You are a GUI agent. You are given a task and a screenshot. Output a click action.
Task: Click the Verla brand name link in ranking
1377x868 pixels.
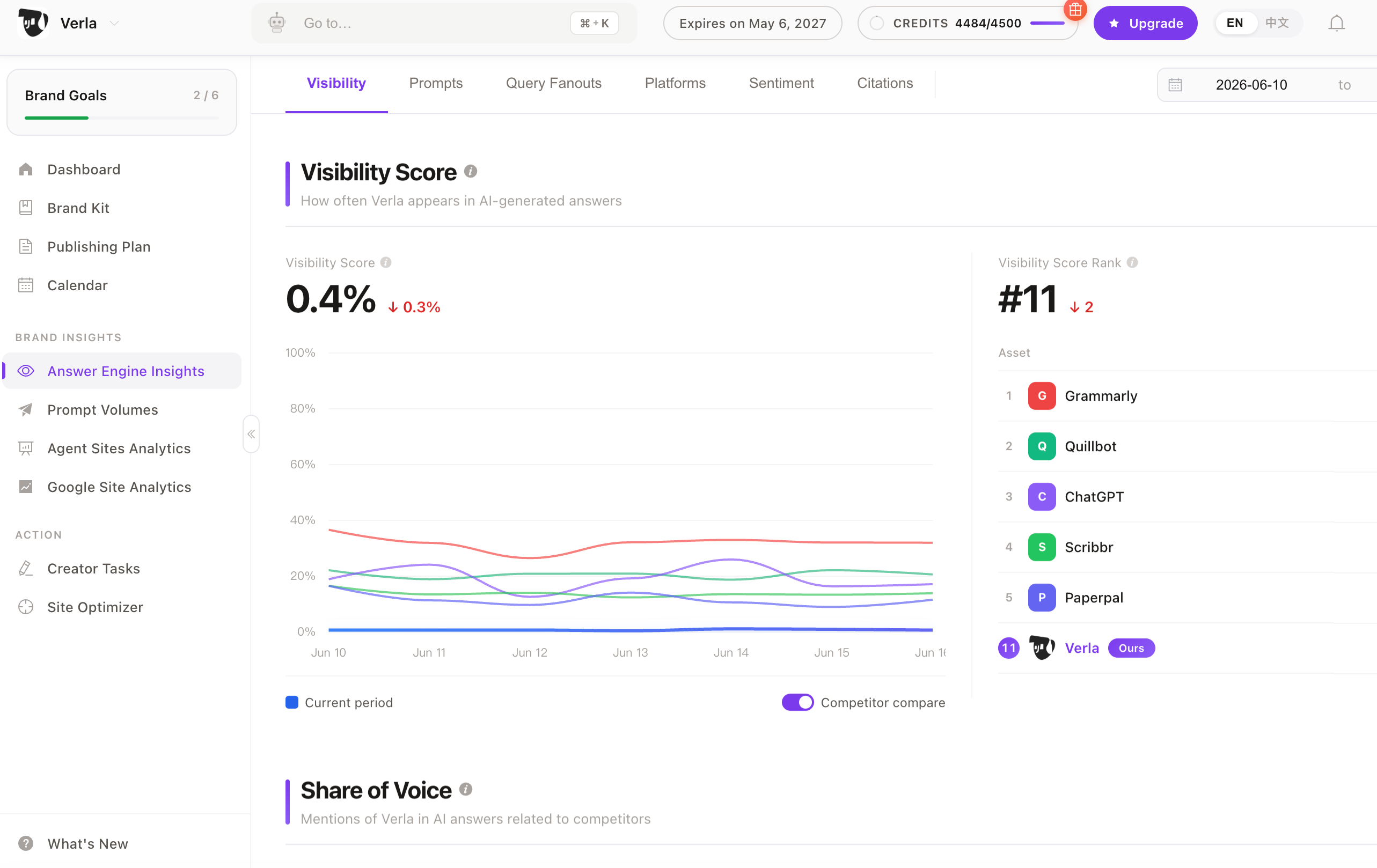[1081, 648]
